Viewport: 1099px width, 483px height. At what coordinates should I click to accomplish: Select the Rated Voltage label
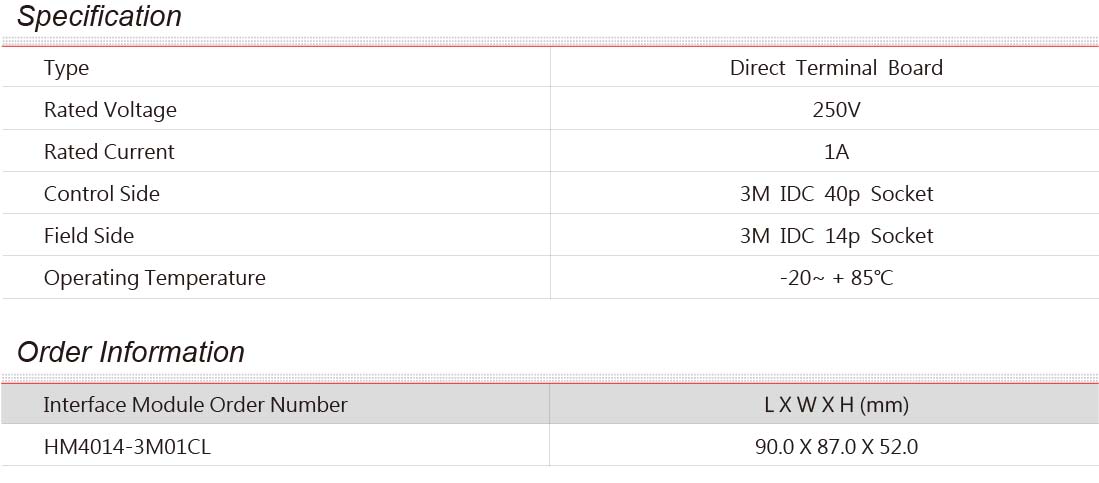coord(110,110)
